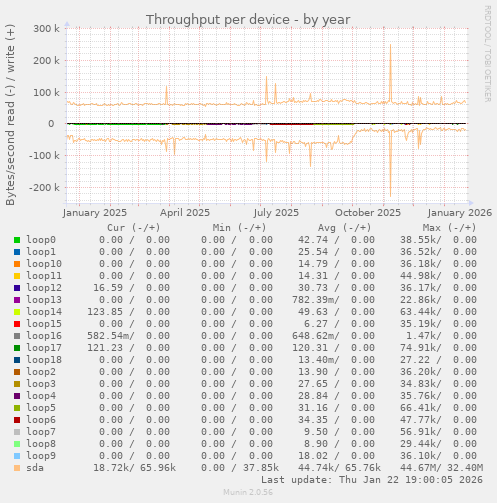The width and height of the screenshot is (497, 503).
Task: Click the January 2026 axis label
Action: 460,213
